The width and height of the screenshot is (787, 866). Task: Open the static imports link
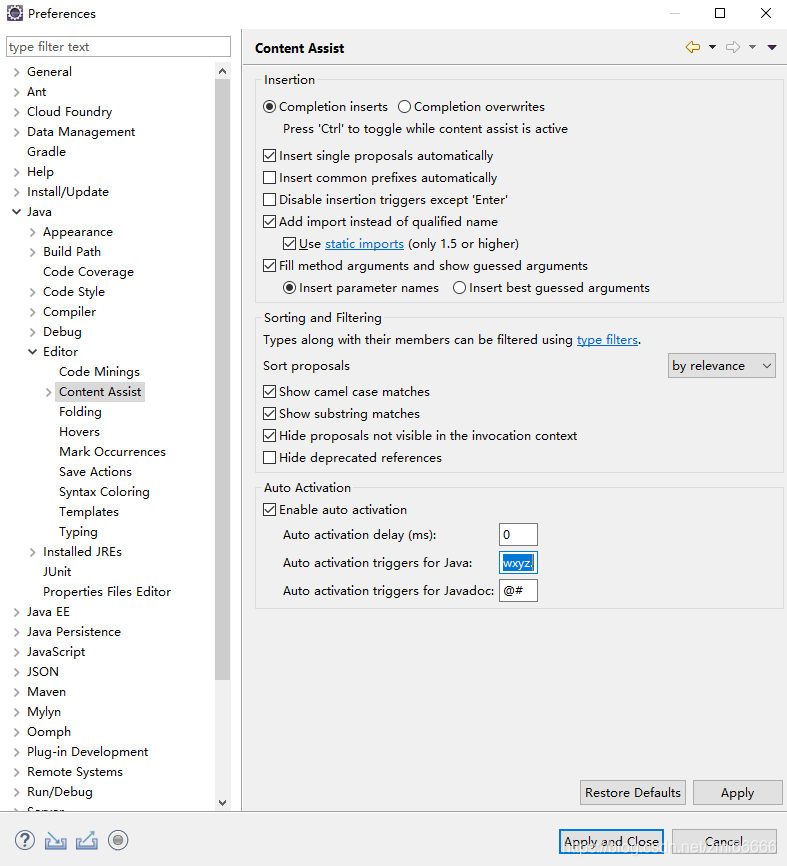coord(365,244)
